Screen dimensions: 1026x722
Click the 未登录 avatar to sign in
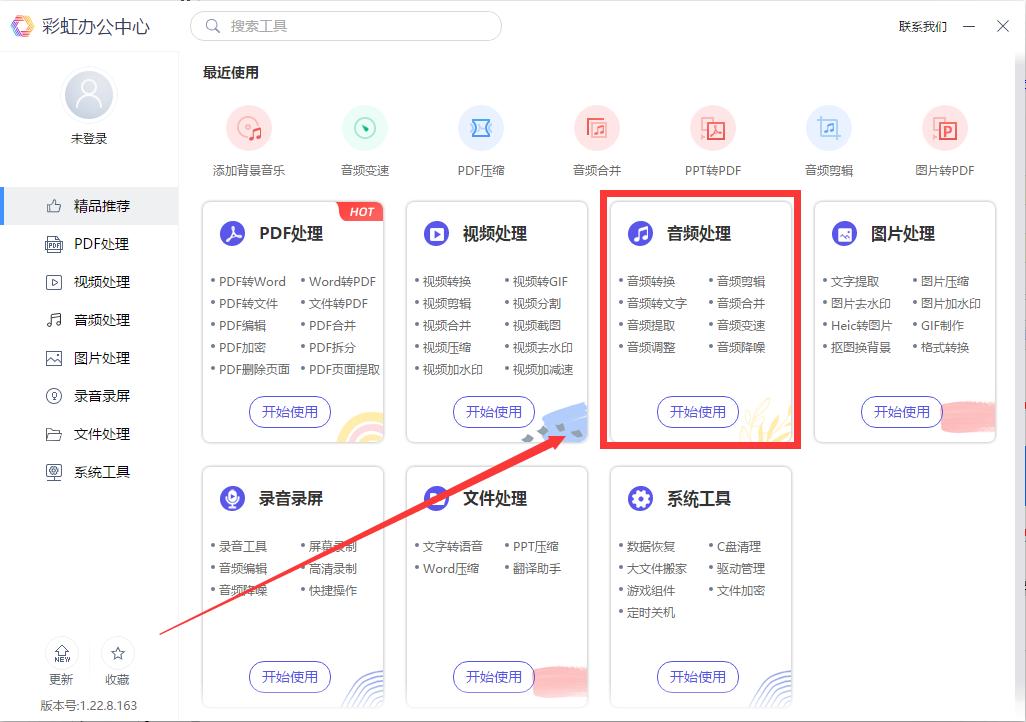tap(88, 94)
